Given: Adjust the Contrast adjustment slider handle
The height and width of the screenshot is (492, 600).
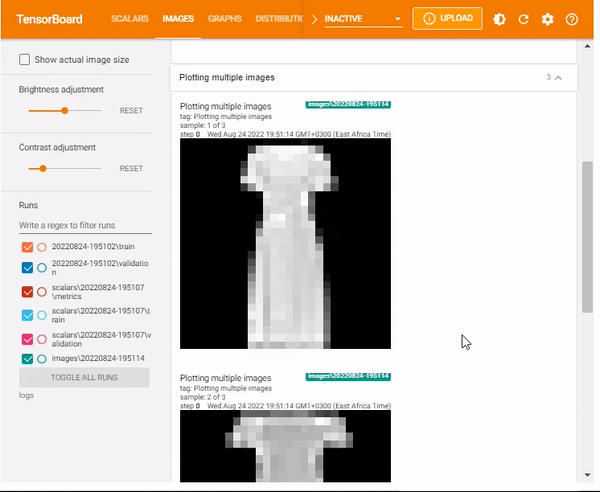Looking at the screenshot, I should tap(43, 168).
